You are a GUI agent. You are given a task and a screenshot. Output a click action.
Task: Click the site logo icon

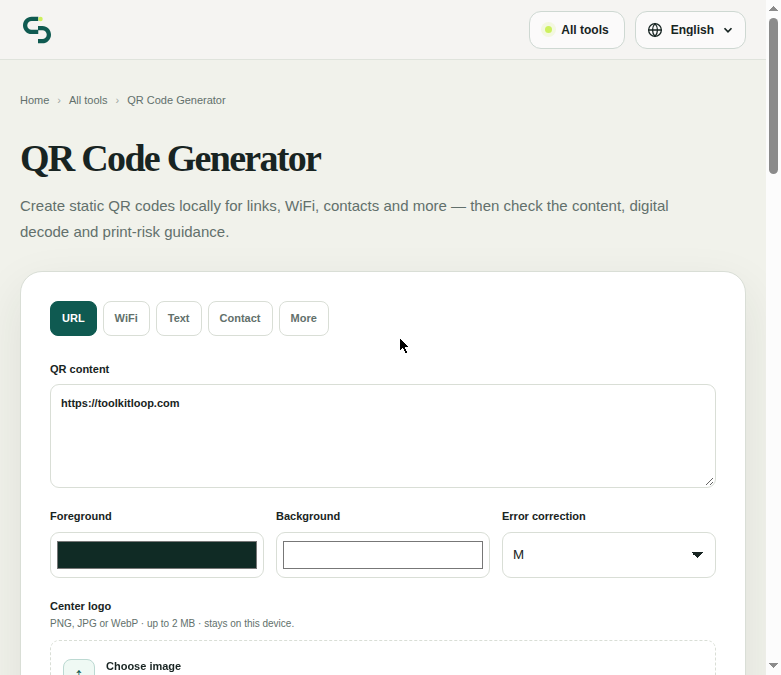[37, 30]
